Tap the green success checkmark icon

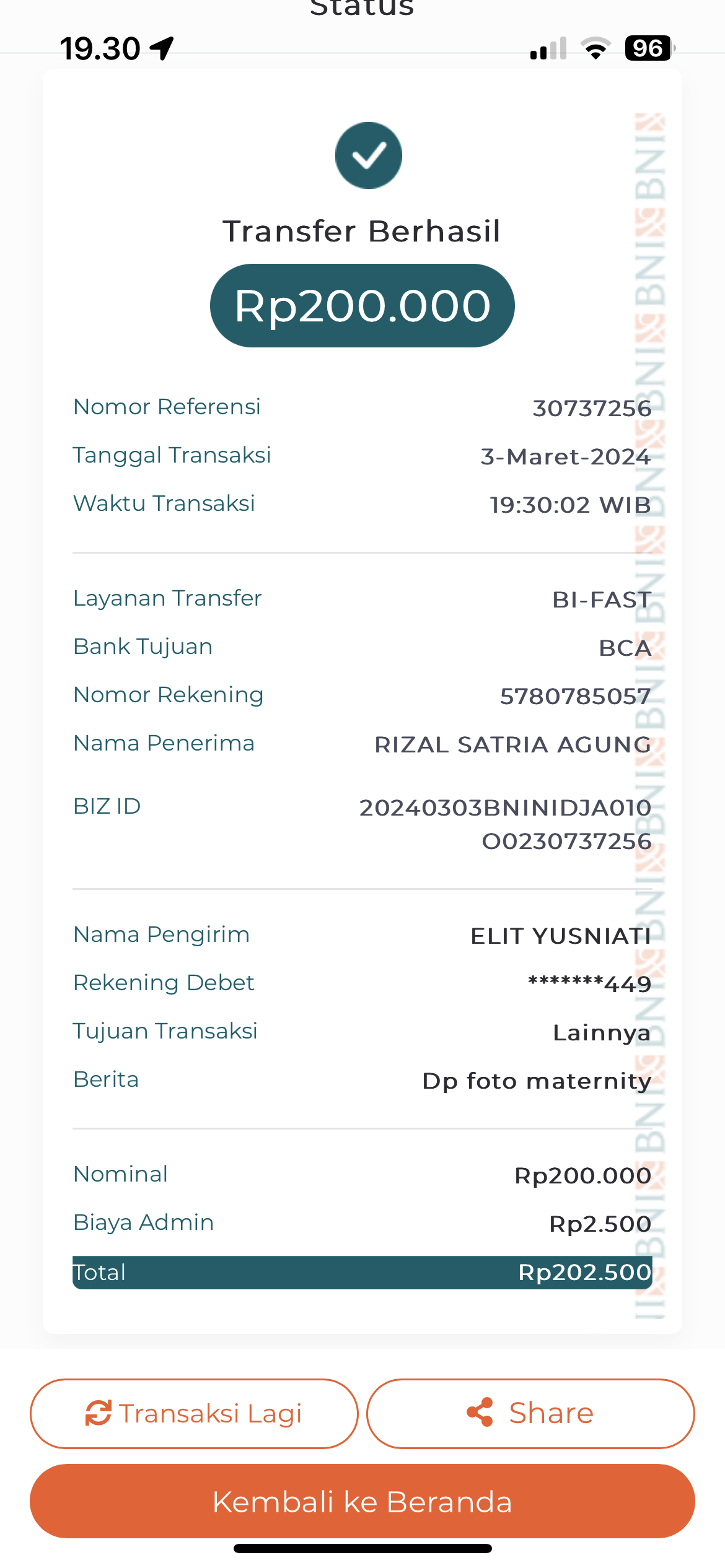[x=368, y=155]
